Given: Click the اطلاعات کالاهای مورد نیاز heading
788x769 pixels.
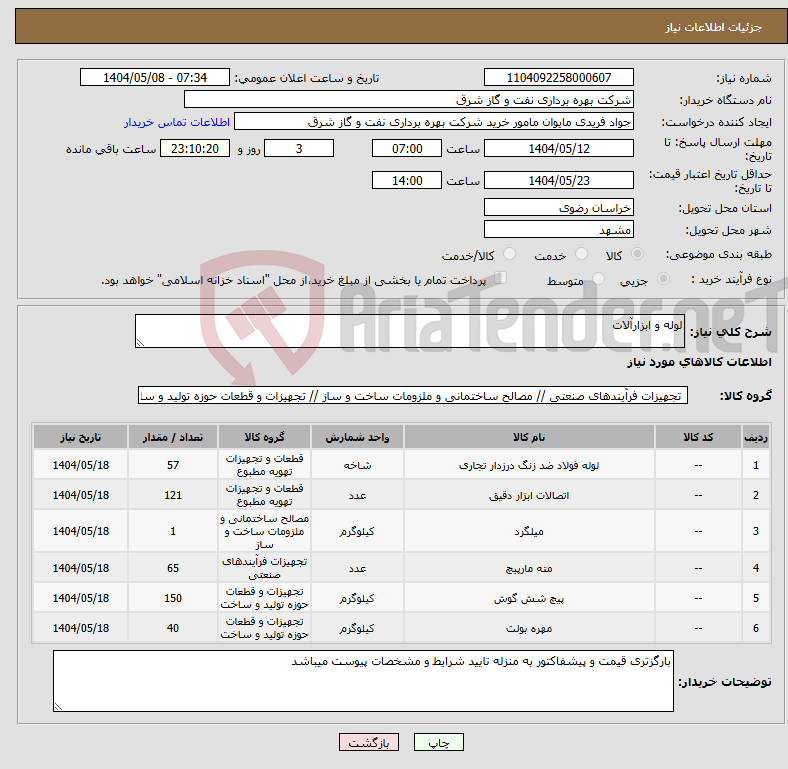Looking at the screenshot, I should pos(699,362).
